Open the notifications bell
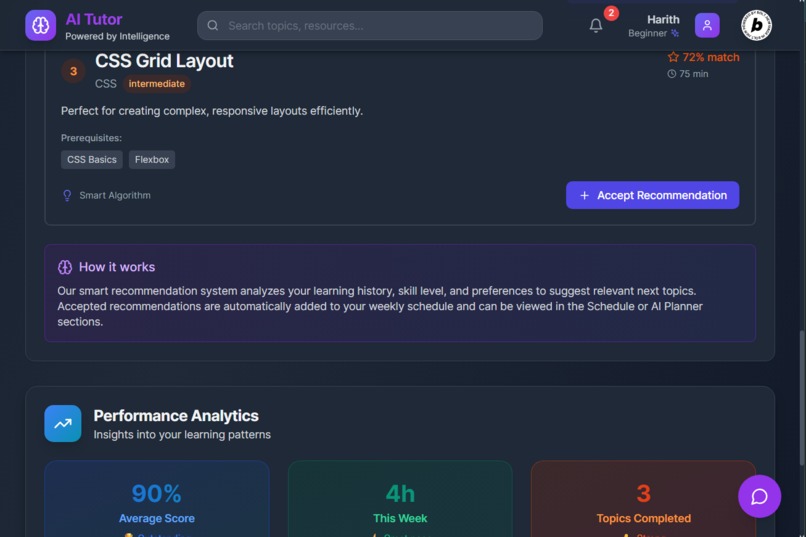 pos(596,25)
